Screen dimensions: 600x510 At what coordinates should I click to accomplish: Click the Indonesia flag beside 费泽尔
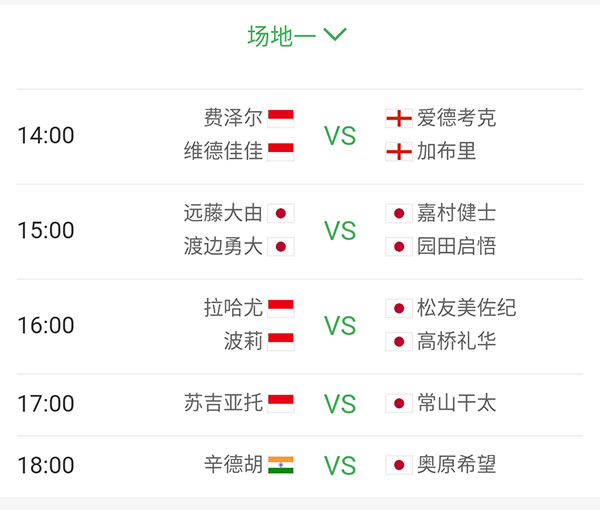tap(281, 118)
